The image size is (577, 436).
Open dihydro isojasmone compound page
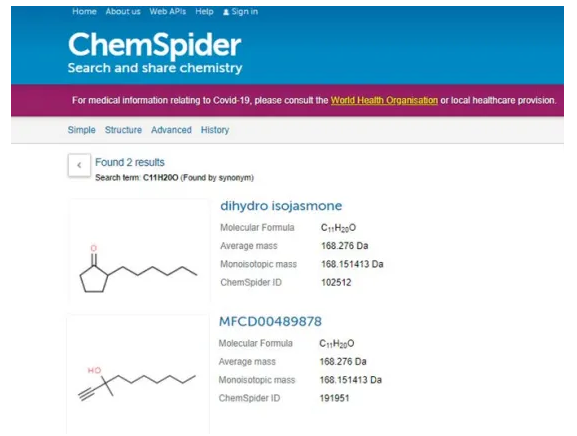click(x=281, y=206)
